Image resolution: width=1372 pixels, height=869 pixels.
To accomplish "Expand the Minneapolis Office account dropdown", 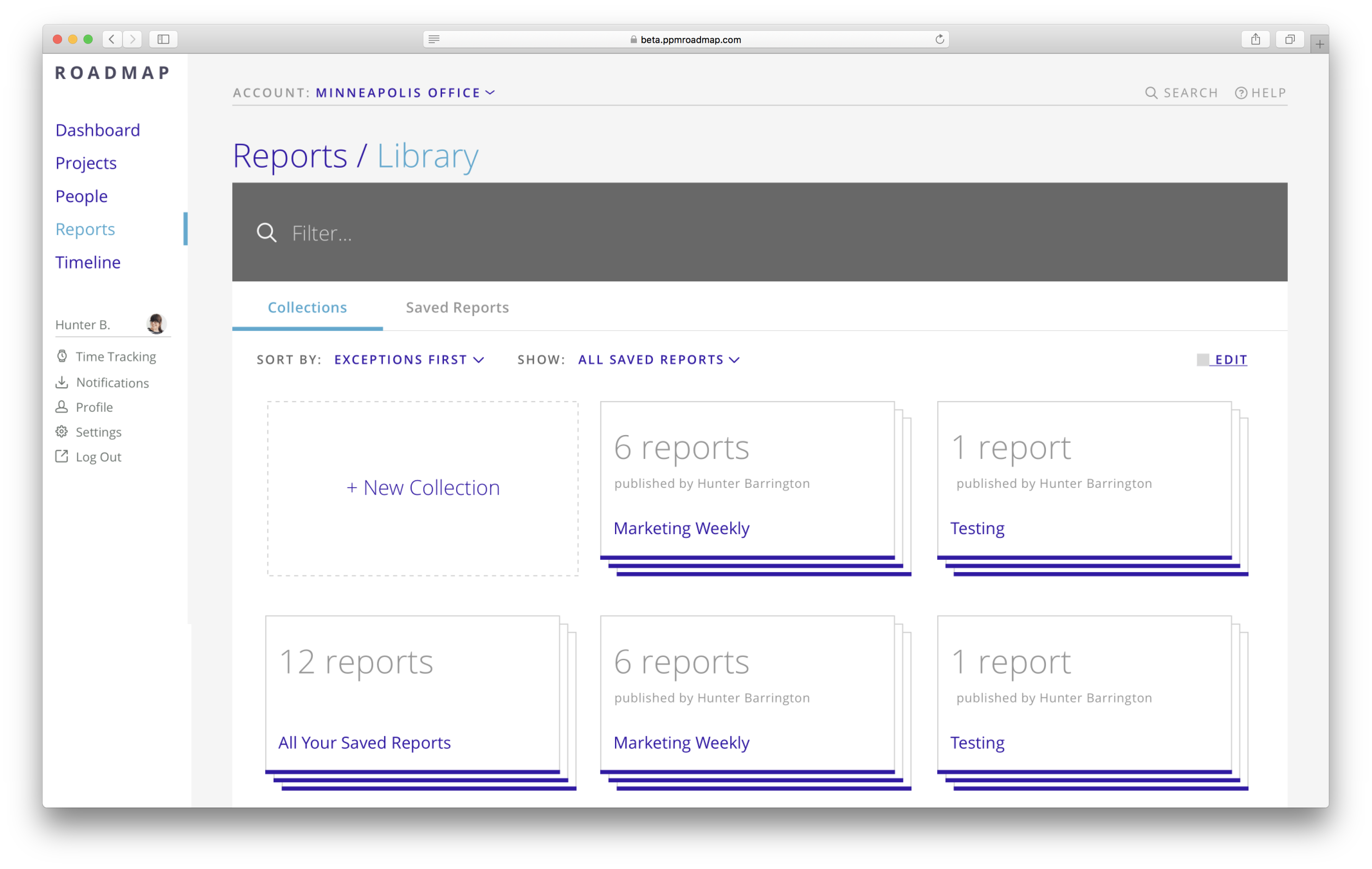I will (x=405, y=93).
